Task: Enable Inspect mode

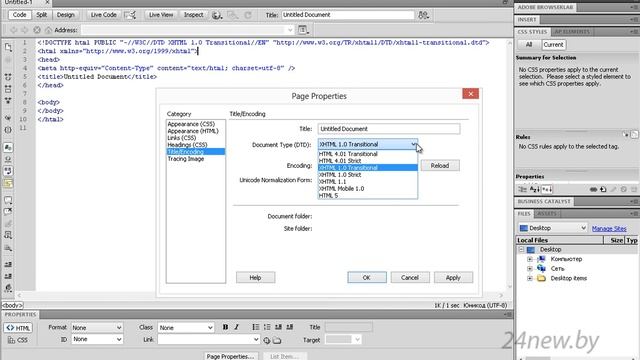Action: click(193, 15)
